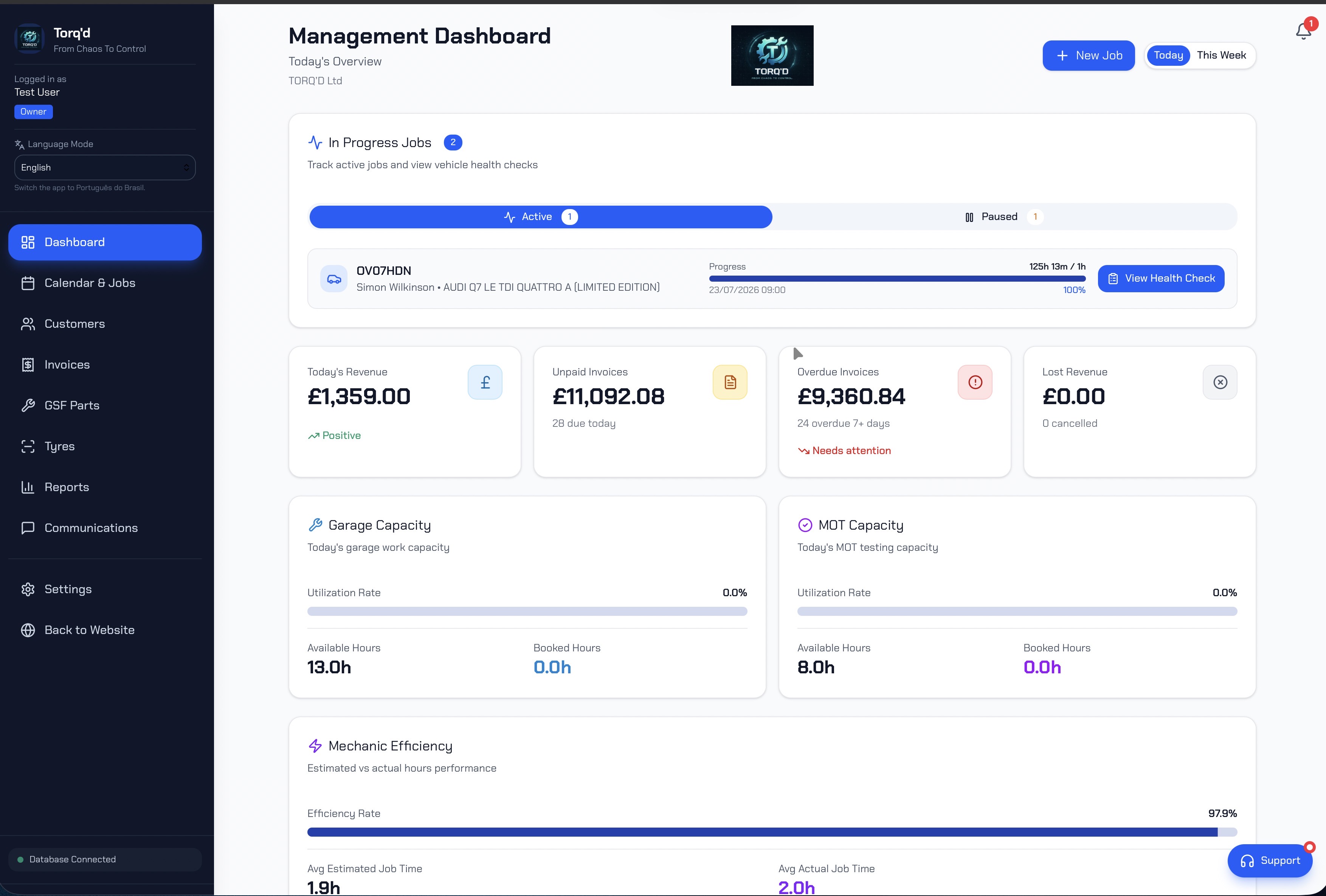This screenshot has height=896, width=1326.
Task: Click the Management Dashboard heading
Action: click(419, 36)
